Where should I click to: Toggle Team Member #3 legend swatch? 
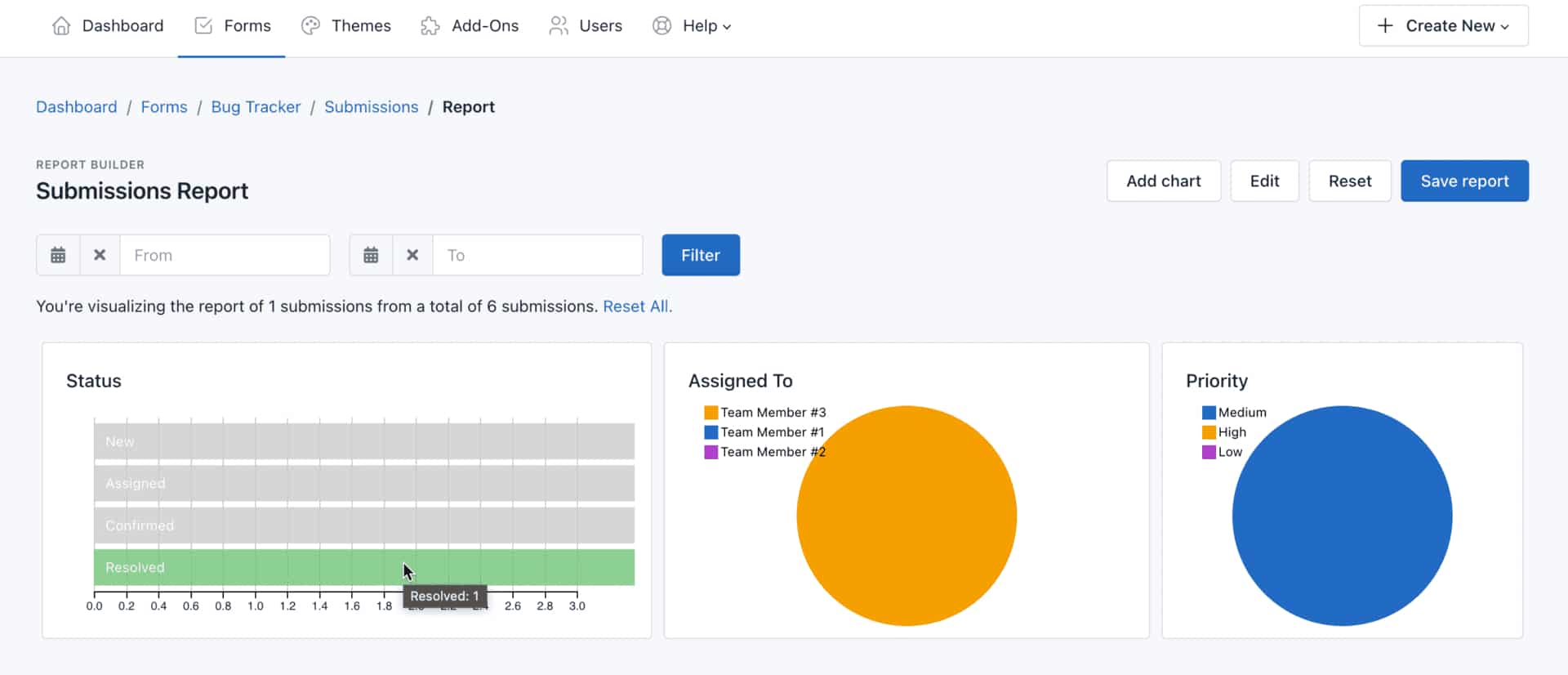click(x=711, y=413)
